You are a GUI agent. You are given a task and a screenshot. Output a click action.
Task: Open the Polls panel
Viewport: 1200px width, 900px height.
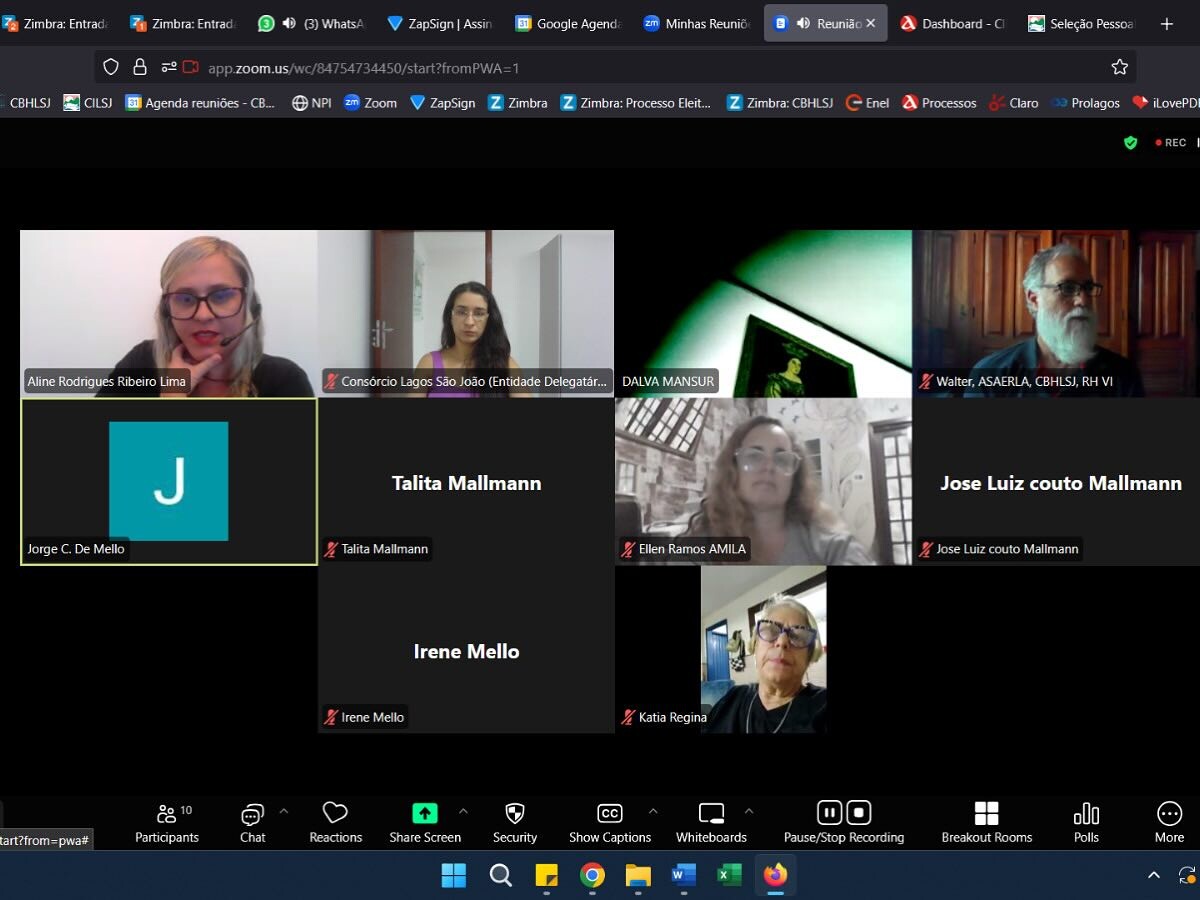(x=1086, y=823)
